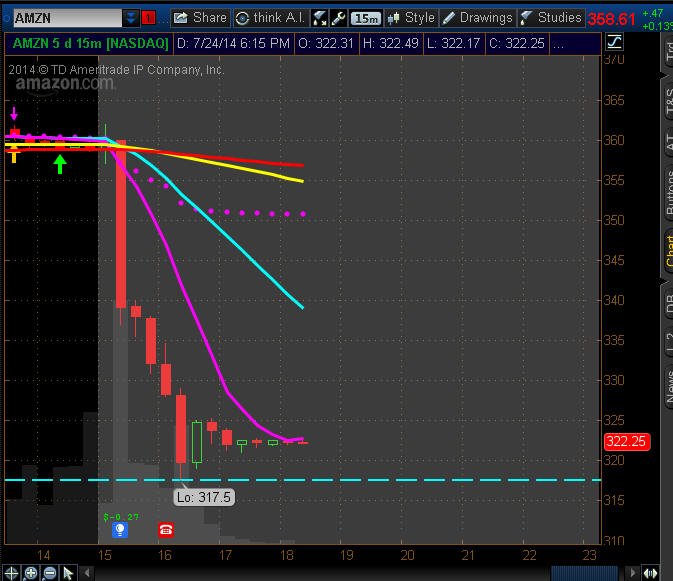Click the zoom in magnifier icon

[30, 573]
